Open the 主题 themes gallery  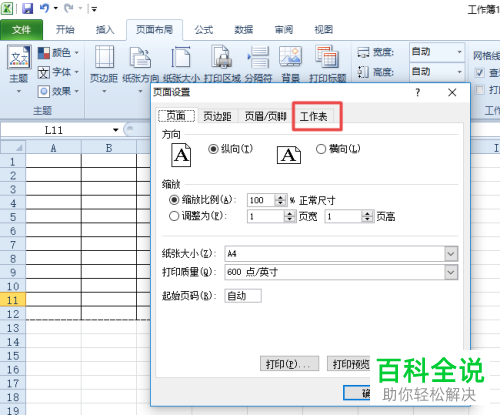[19, 68]
